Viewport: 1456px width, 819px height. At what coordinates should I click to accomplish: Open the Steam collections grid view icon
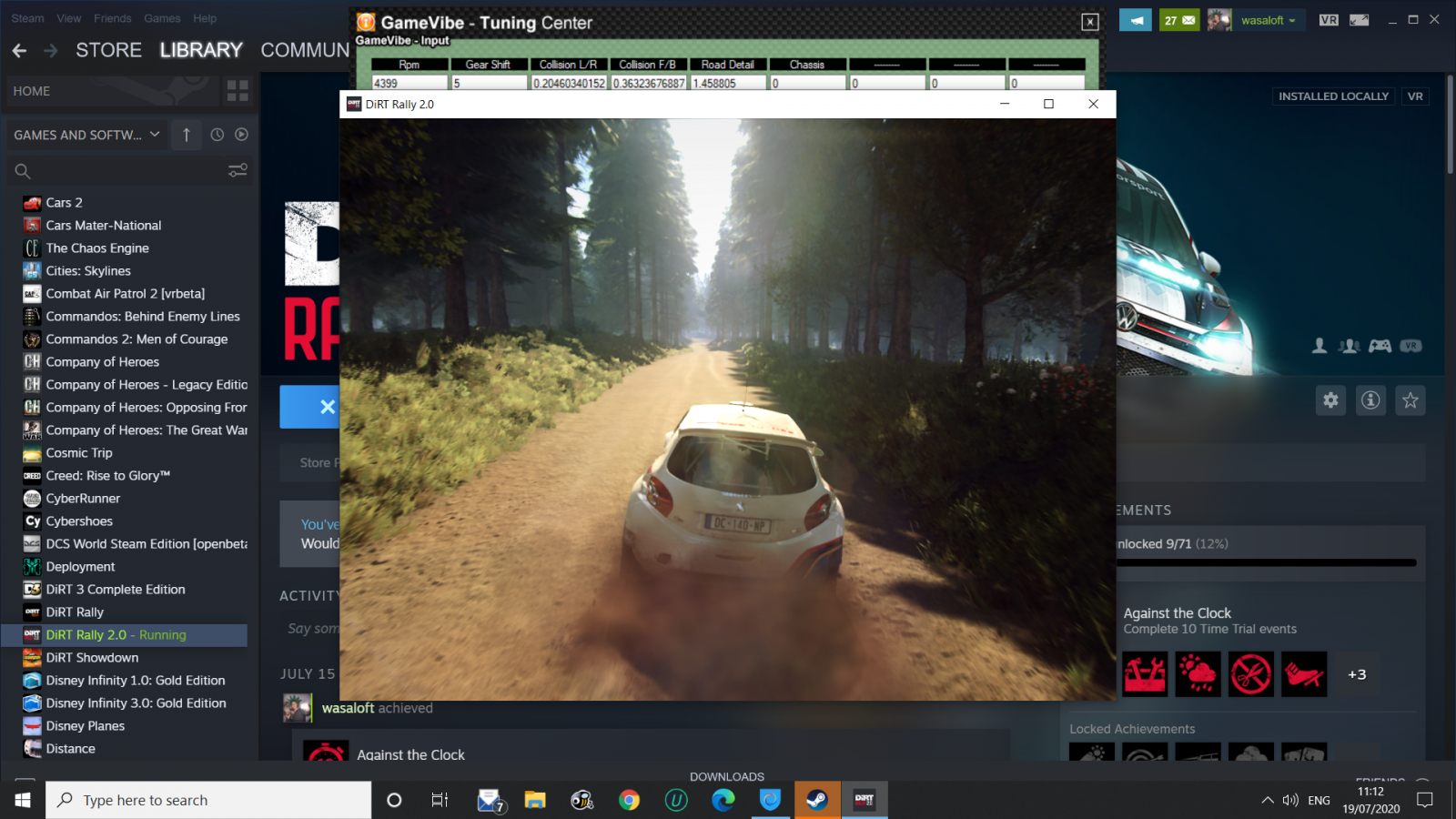coord(238,91)
